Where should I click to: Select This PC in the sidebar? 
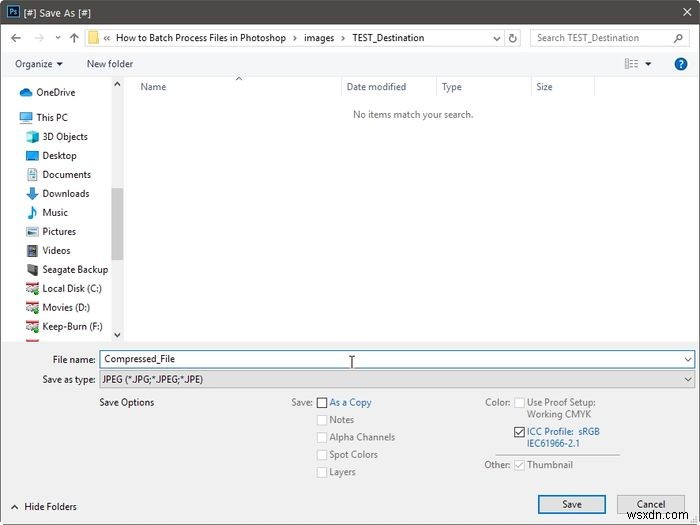(x=44, y=117)
